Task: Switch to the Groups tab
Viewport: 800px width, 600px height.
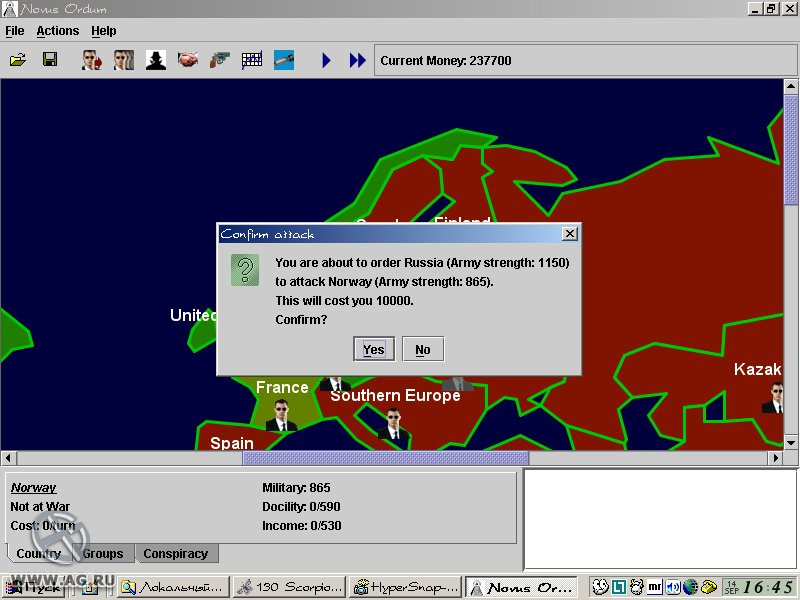Action: pos(103,554)
